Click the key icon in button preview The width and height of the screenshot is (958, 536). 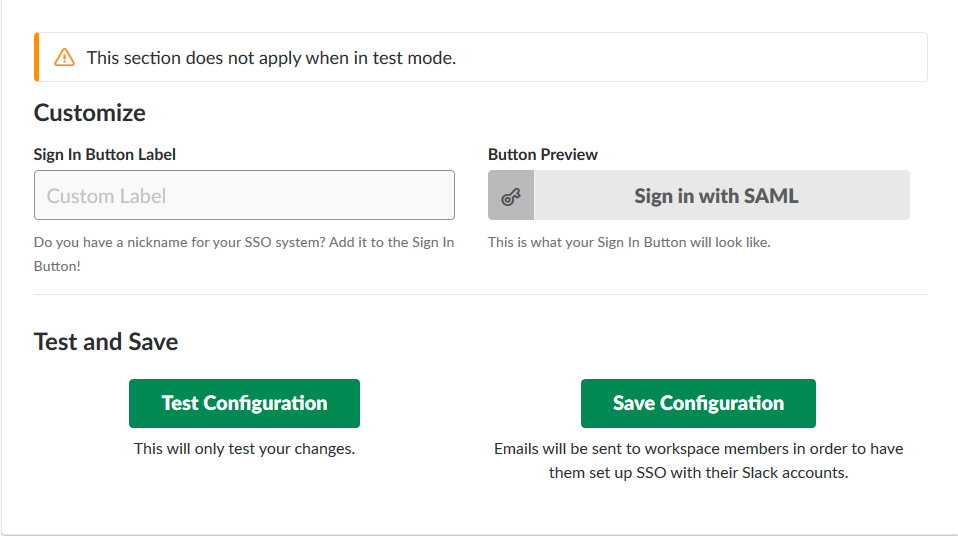click(511, 196)
